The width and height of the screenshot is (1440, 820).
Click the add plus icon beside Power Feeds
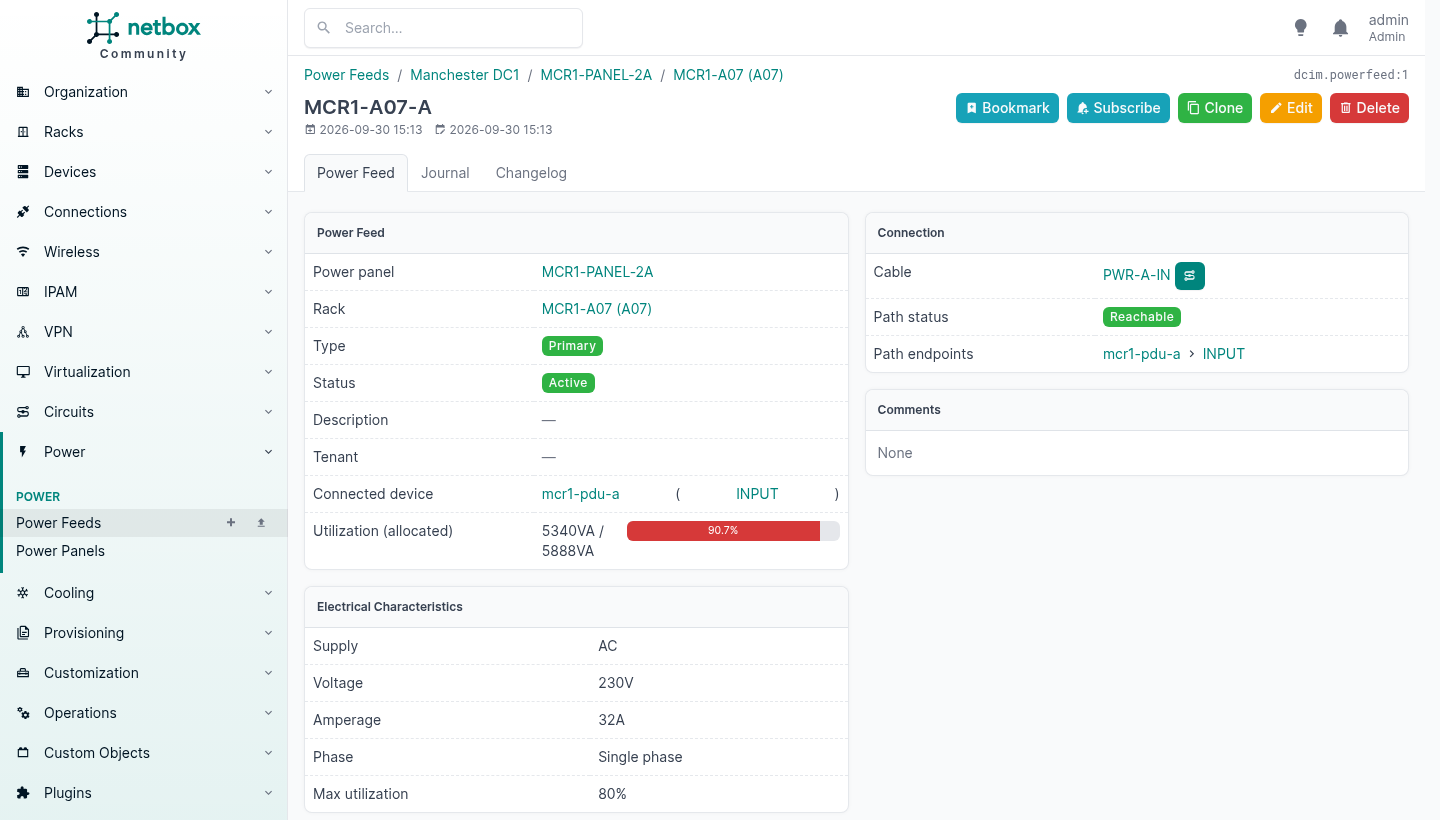[x=231, y=522]
